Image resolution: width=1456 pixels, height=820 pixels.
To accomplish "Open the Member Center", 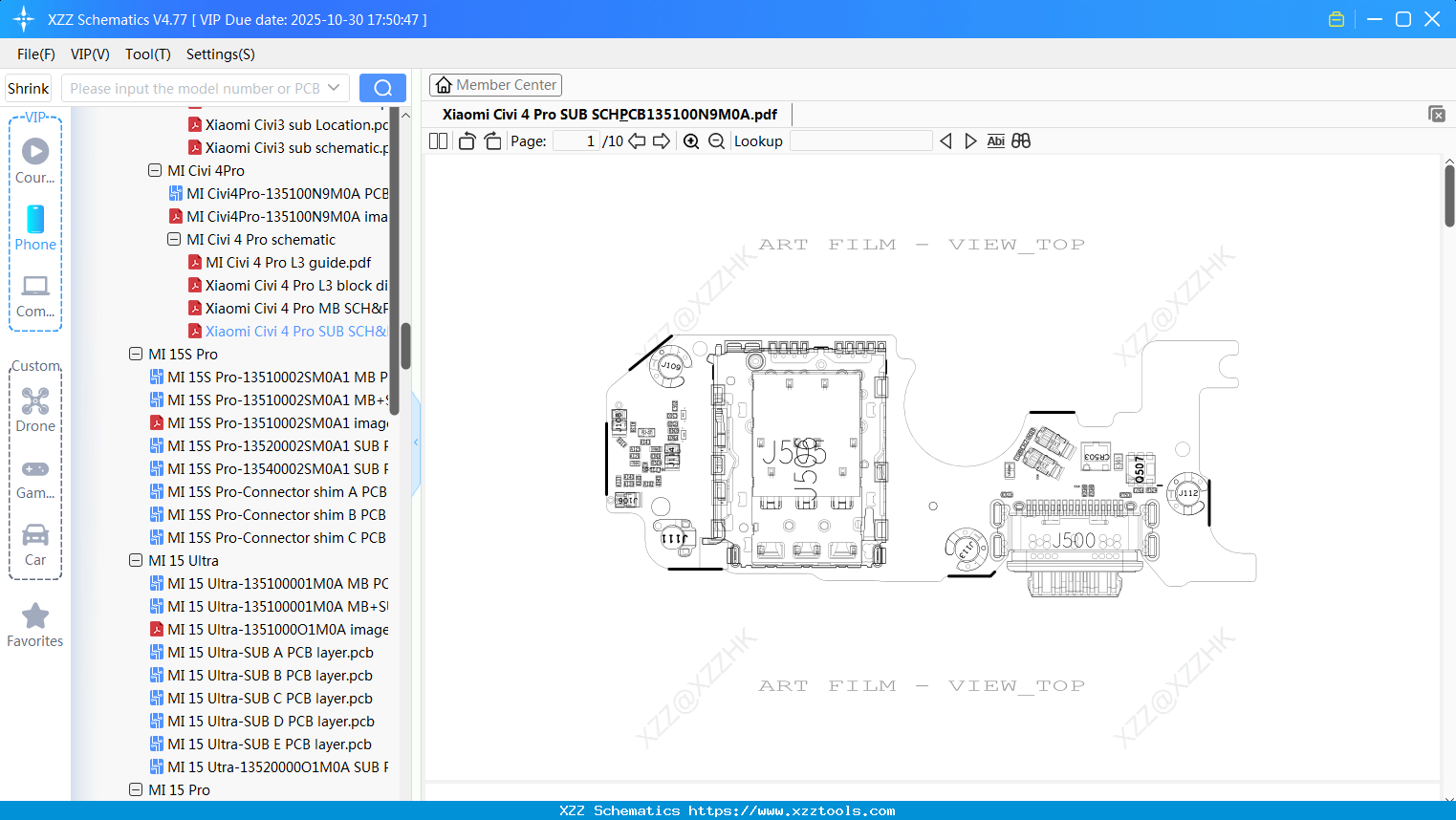I will (x=495, y=84).
